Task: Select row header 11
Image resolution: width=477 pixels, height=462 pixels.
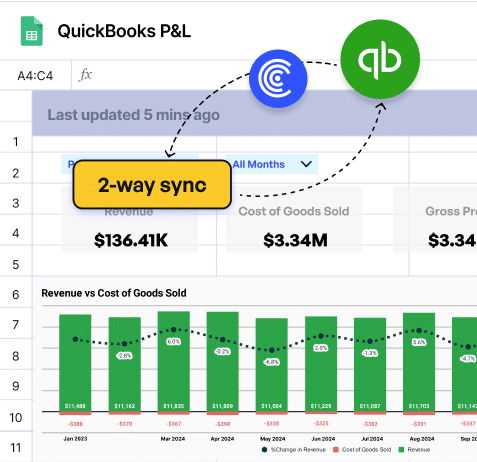Action: [16, 448]
